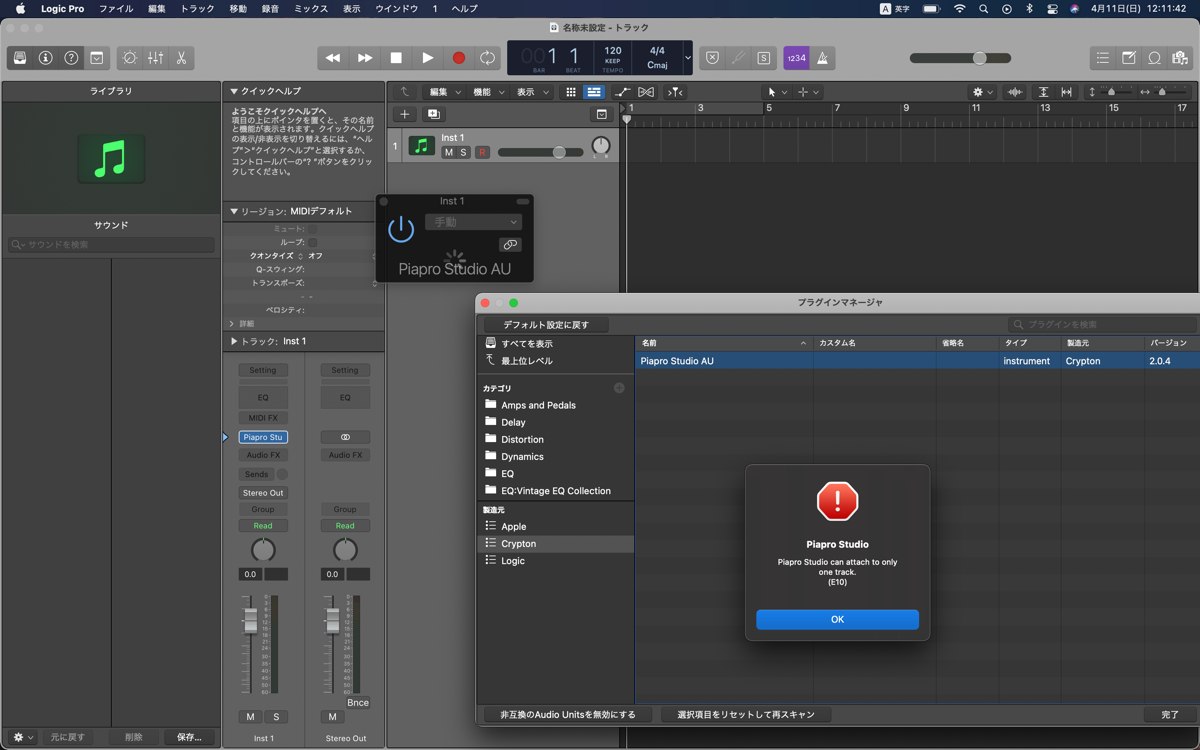Toggle the Solo S control-bar button

(764, 58)
